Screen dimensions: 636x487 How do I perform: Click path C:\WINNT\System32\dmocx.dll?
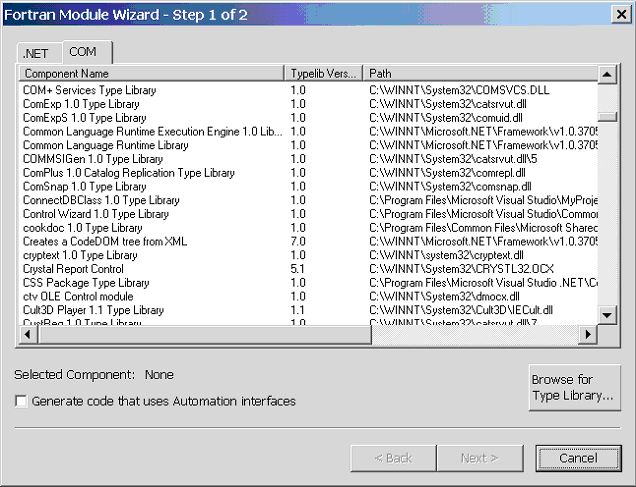pyautogui.click(x=445, y=297)
